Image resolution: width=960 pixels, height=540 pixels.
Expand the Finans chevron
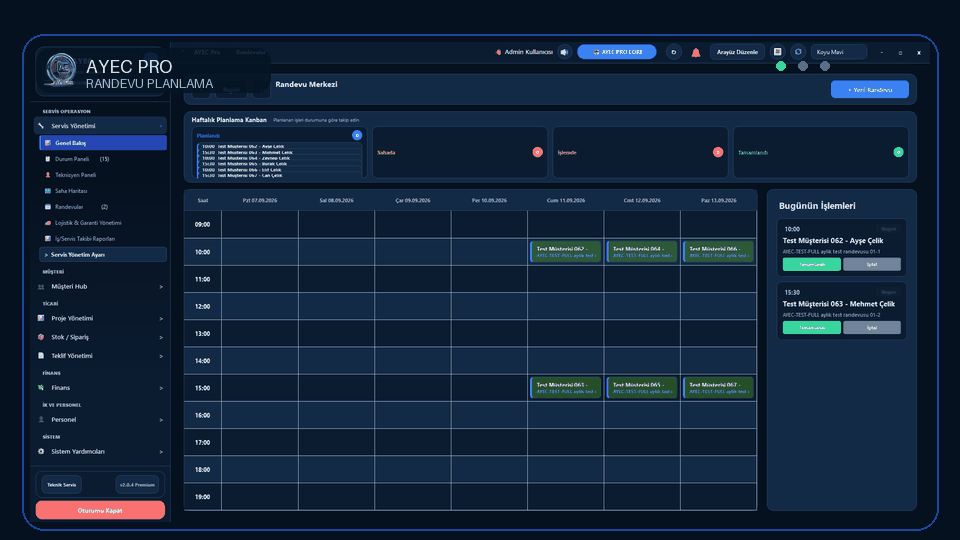coord(161,388)
